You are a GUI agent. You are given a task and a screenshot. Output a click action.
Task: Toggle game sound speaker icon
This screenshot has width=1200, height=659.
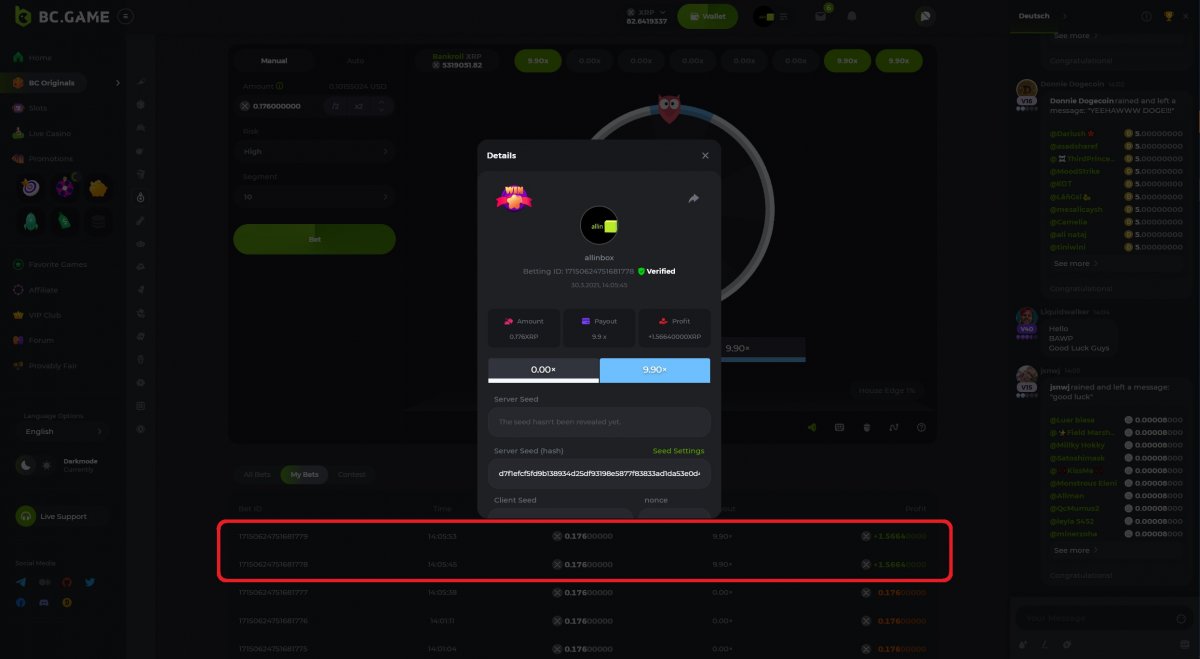pyautogui.click(x=812, y=427)
